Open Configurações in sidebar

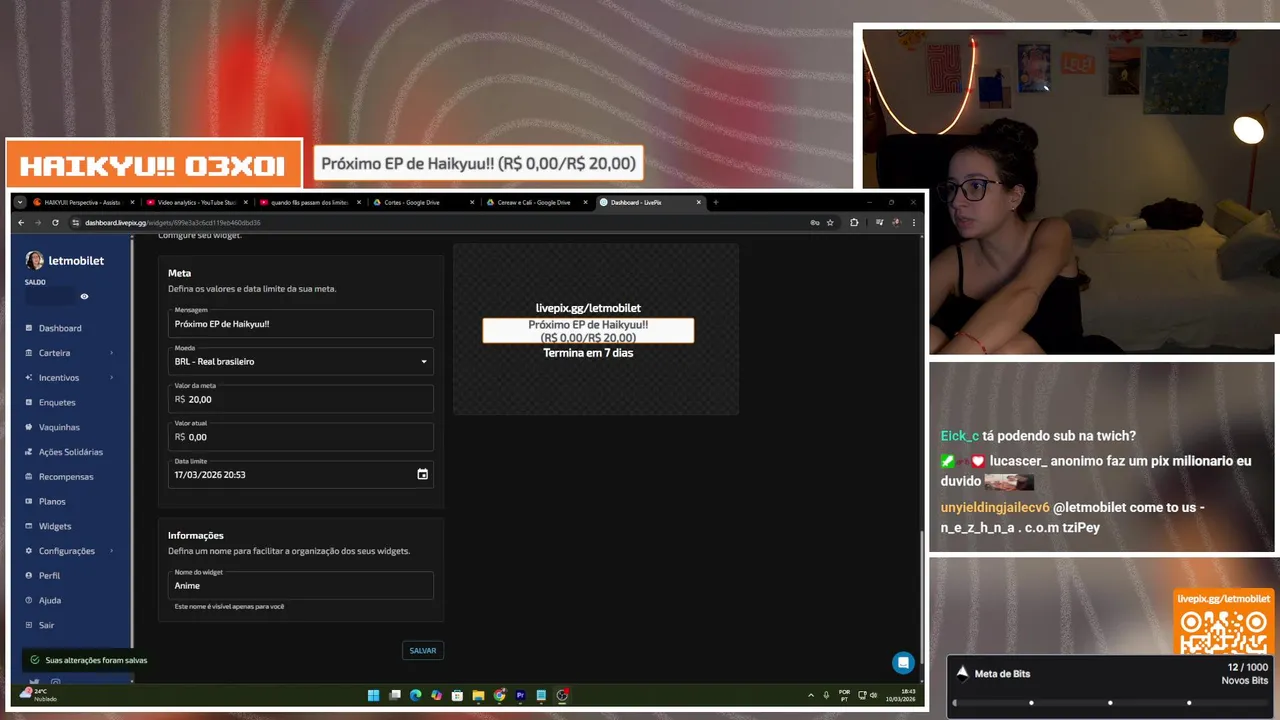[67, 551]
